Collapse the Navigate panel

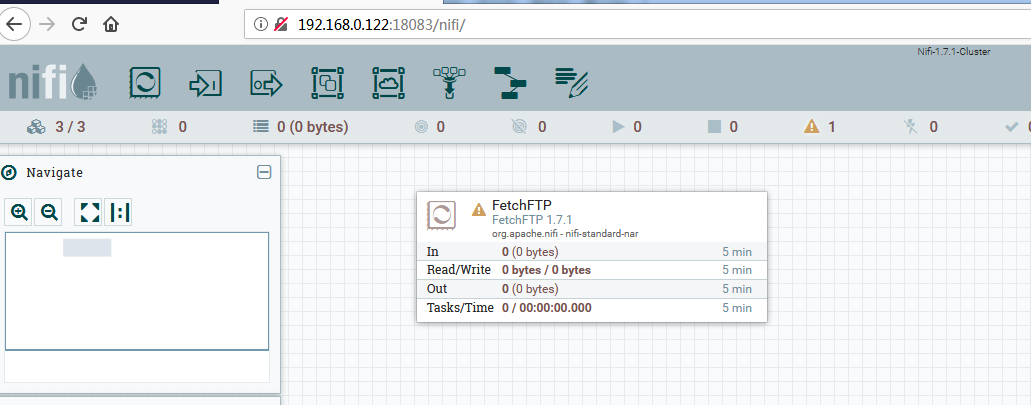(x=264, y=172)
